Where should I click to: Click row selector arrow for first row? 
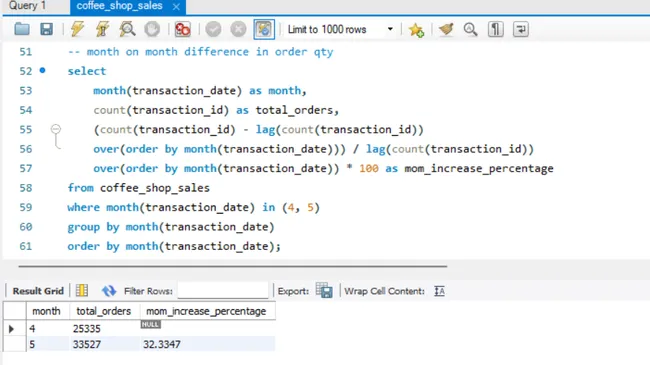(x=12, y=329)
